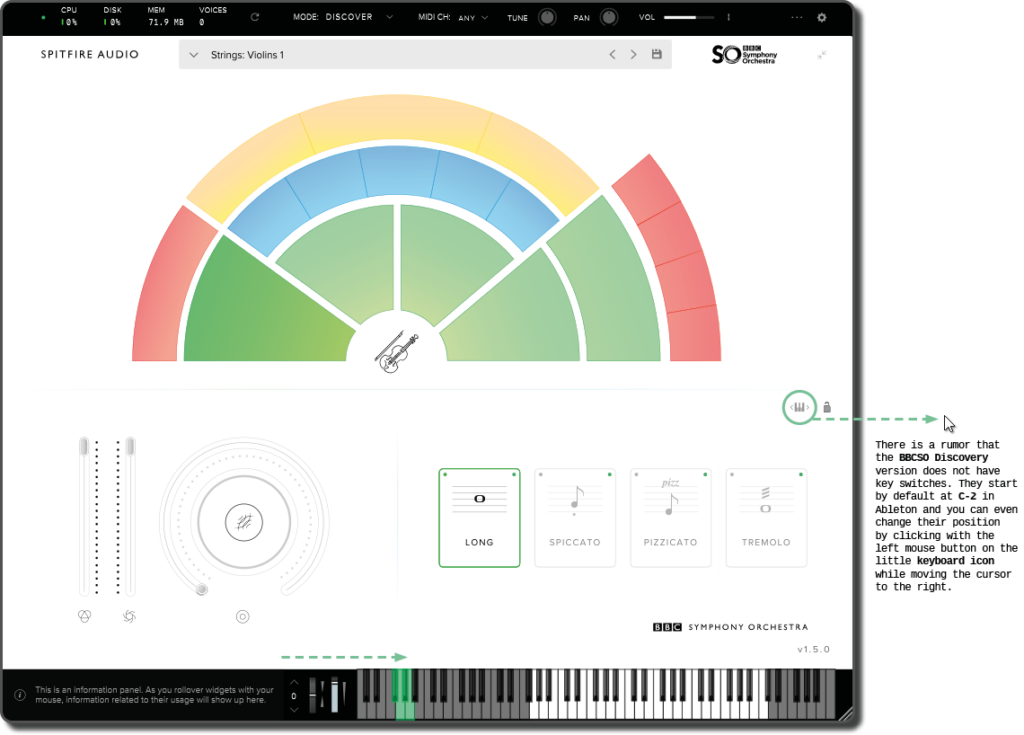
Task: Click the pitch wheel beside the octave stepper
Action: [314, 695]
